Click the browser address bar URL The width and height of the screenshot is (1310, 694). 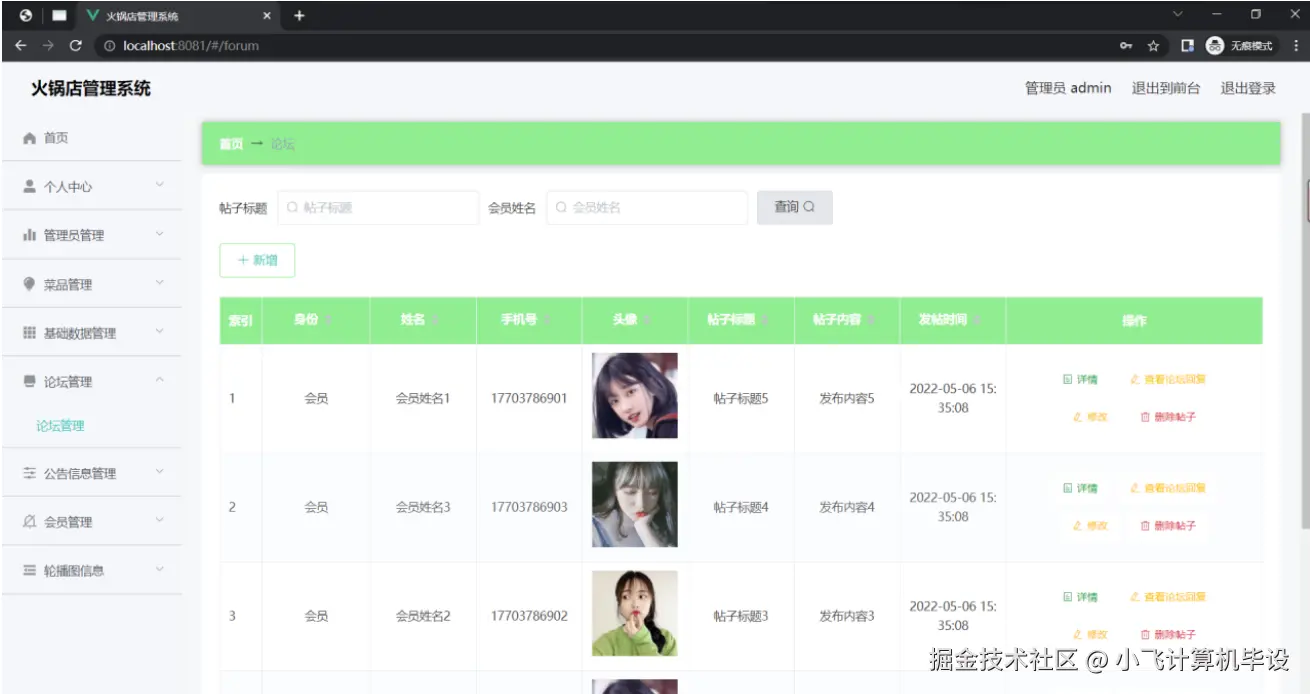click(190, 46)
